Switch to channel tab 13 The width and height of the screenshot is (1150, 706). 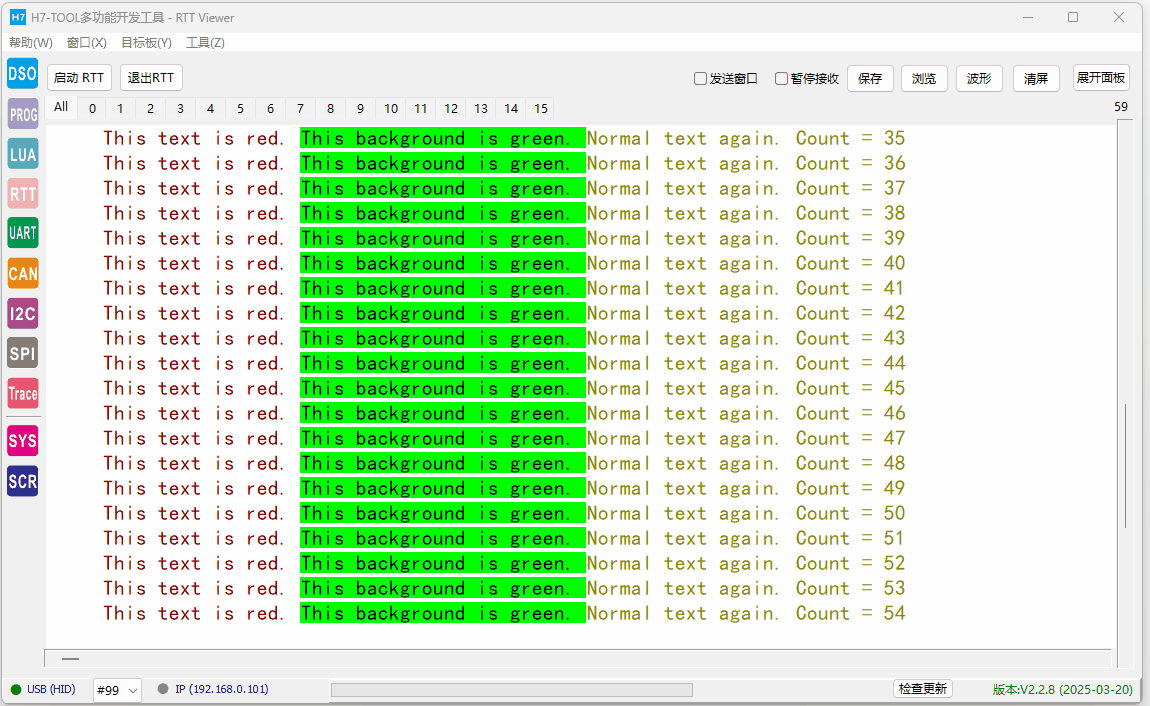(x=481, y=109)
